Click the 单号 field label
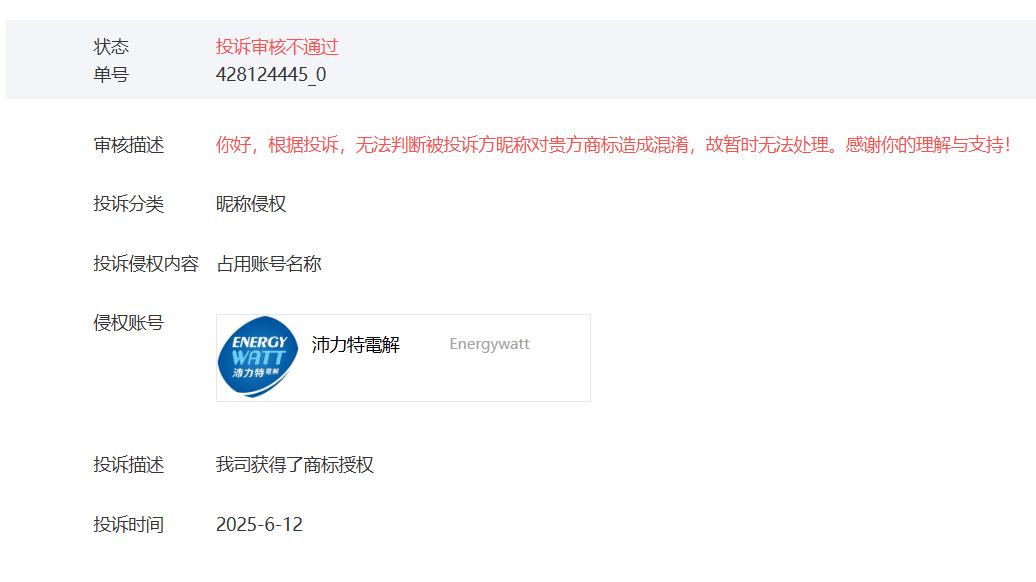This screenshot has height=582, width=1036. (111, 75)
